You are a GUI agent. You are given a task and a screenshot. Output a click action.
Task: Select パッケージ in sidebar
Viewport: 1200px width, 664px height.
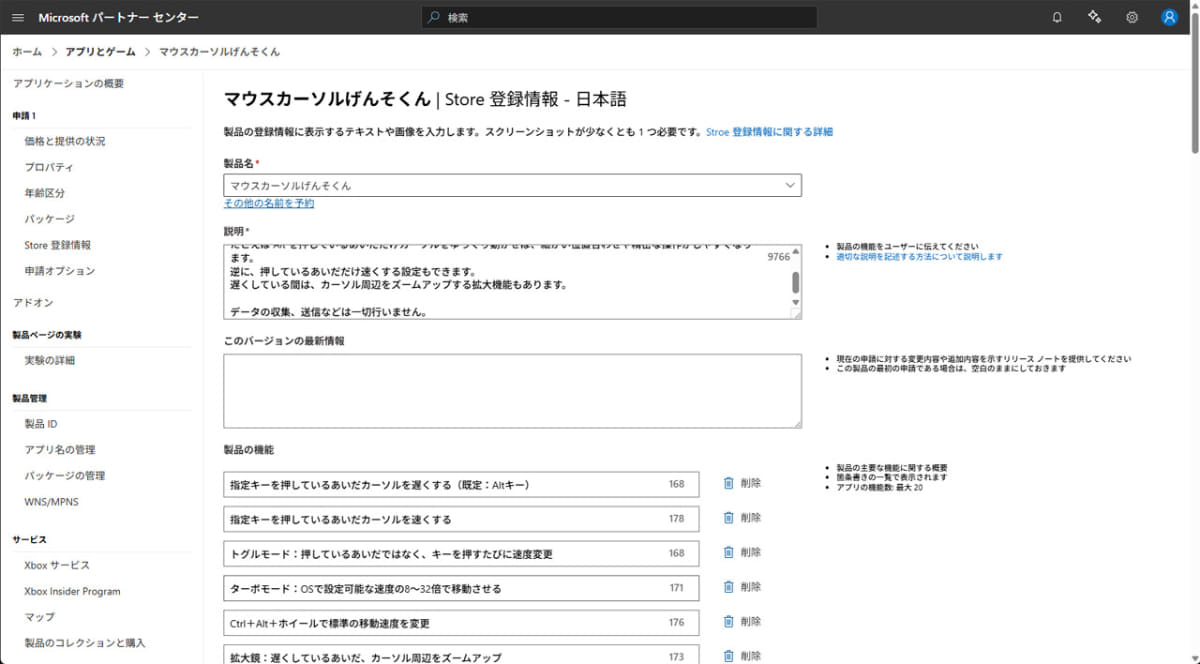(x=49, y=219)
